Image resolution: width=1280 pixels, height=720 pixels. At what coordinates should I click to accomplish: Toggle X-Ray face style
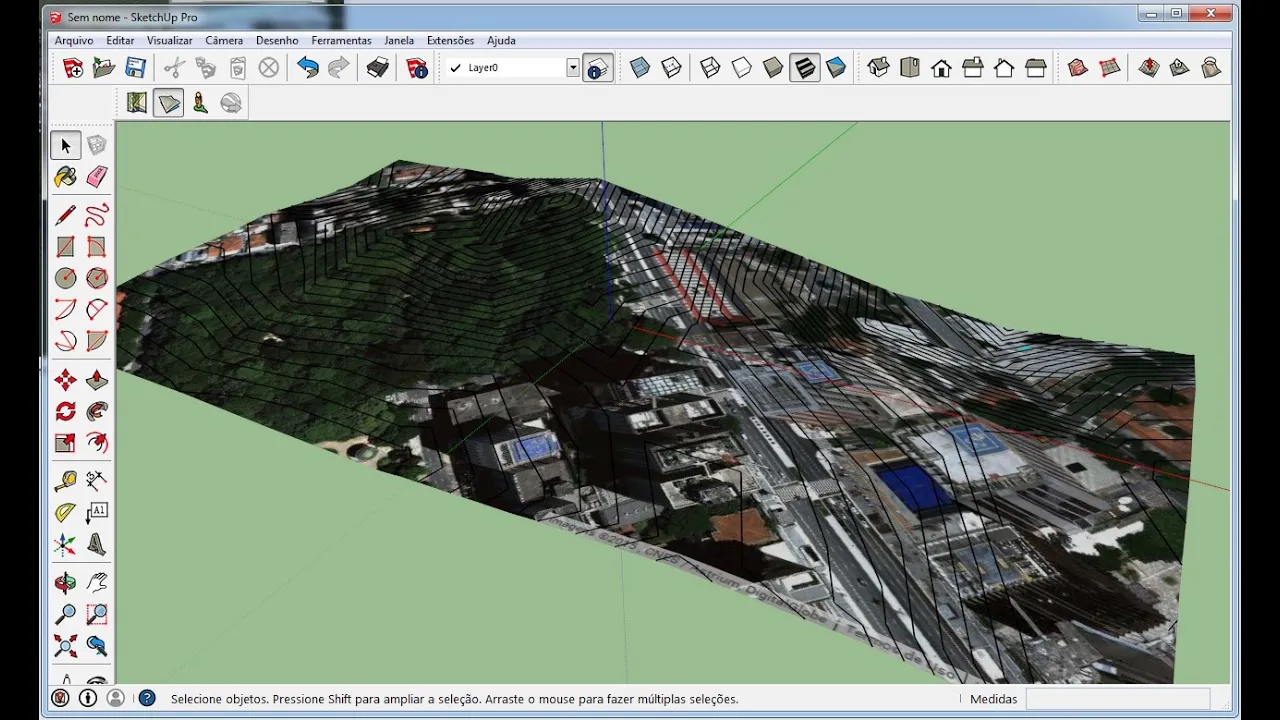tap(640, 68)
